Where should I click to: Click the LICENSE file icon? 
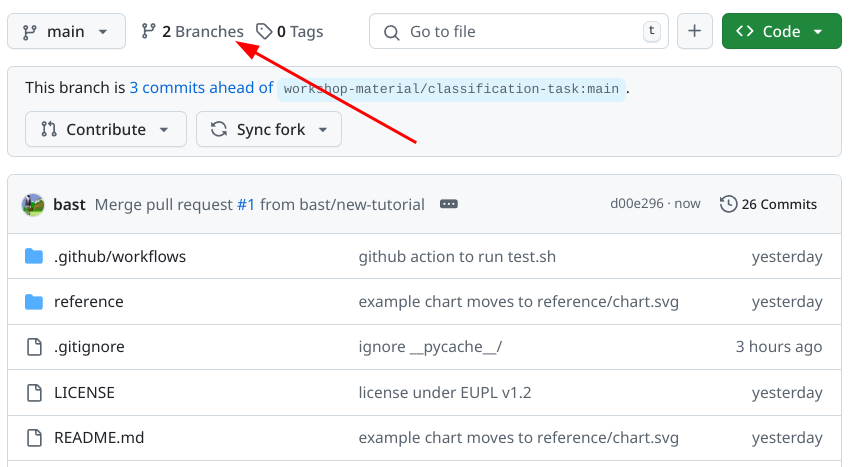click(x=34, y=392)
